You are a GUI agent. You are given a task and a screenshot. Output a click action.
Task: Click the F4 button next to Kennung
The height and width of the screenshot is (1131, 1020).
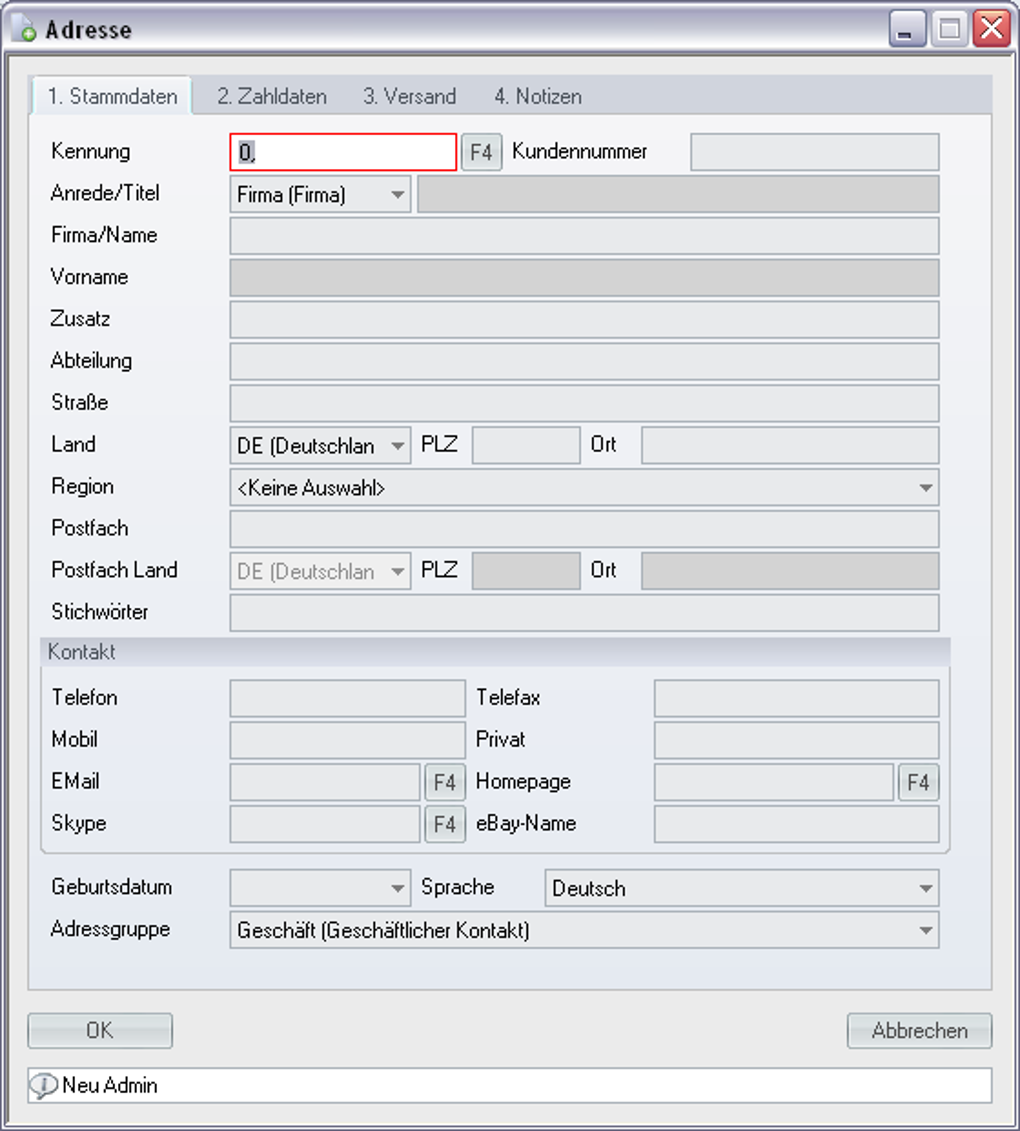481,153
